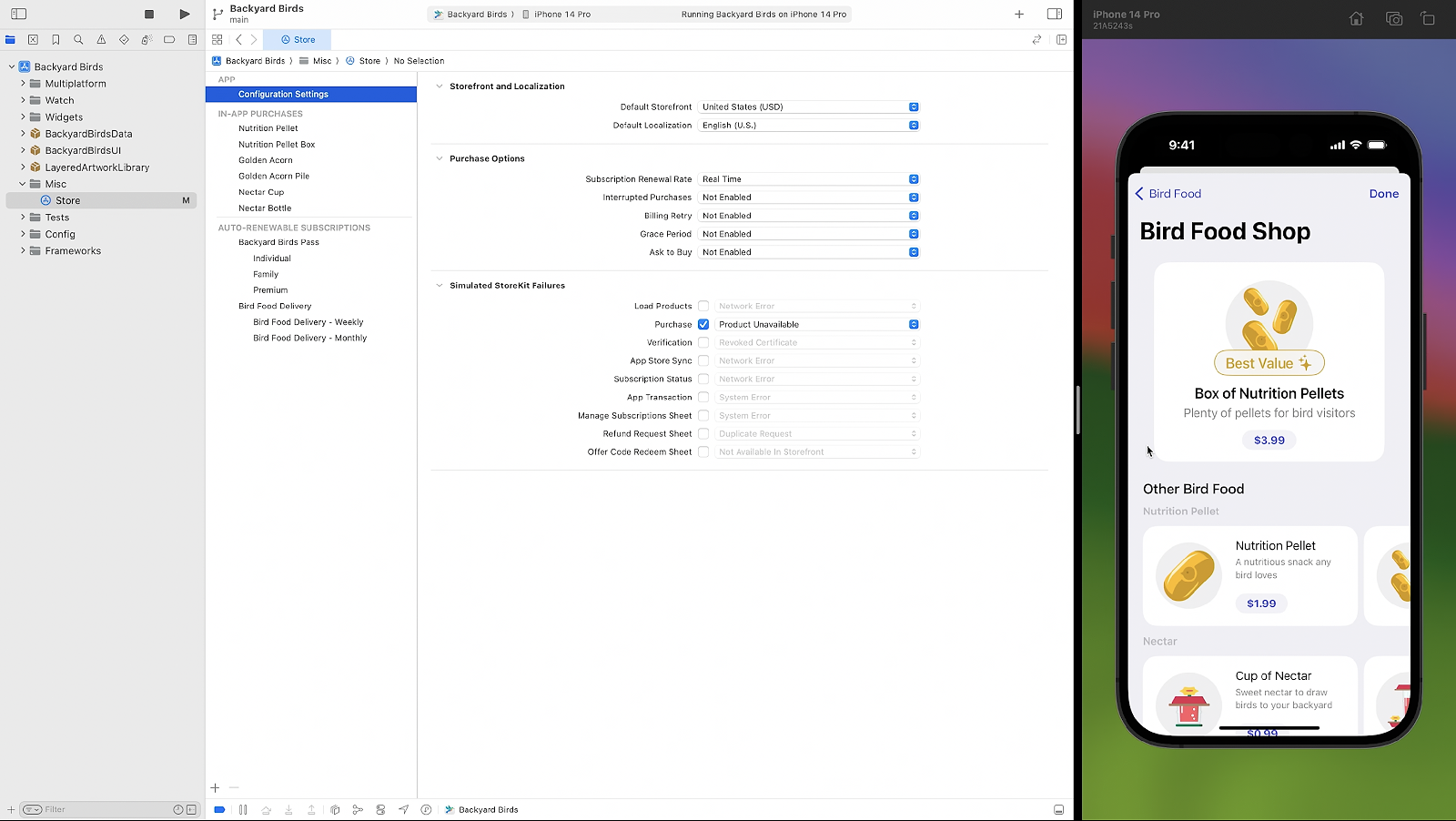1456x821 pixels.
Task: Select Bird Food Delivery - Weekly
Action: (308, 322)
